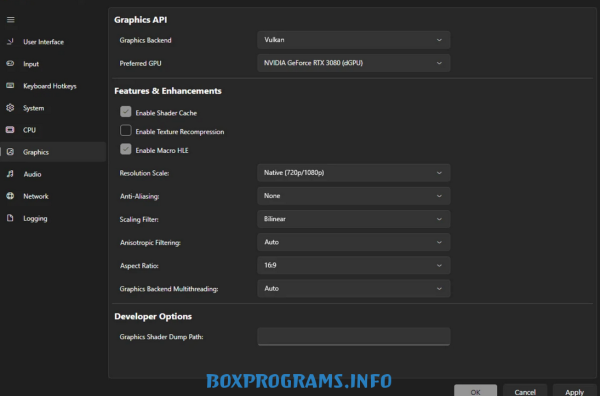This screenshot has height=396, width=600.
Task: Click the Graphics Backend Multithreading: label
Action: click(x=169, y=289)
